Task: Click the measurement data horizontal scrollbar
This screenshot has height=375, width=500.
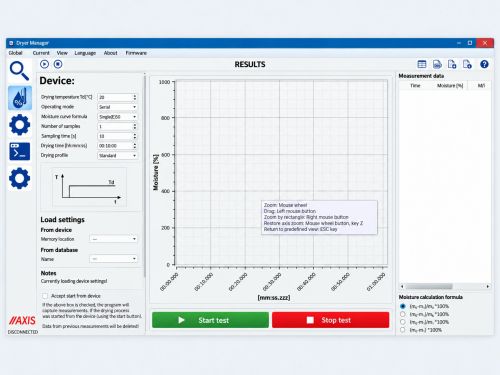Action: pyautogui.click(x=445, y=286)
